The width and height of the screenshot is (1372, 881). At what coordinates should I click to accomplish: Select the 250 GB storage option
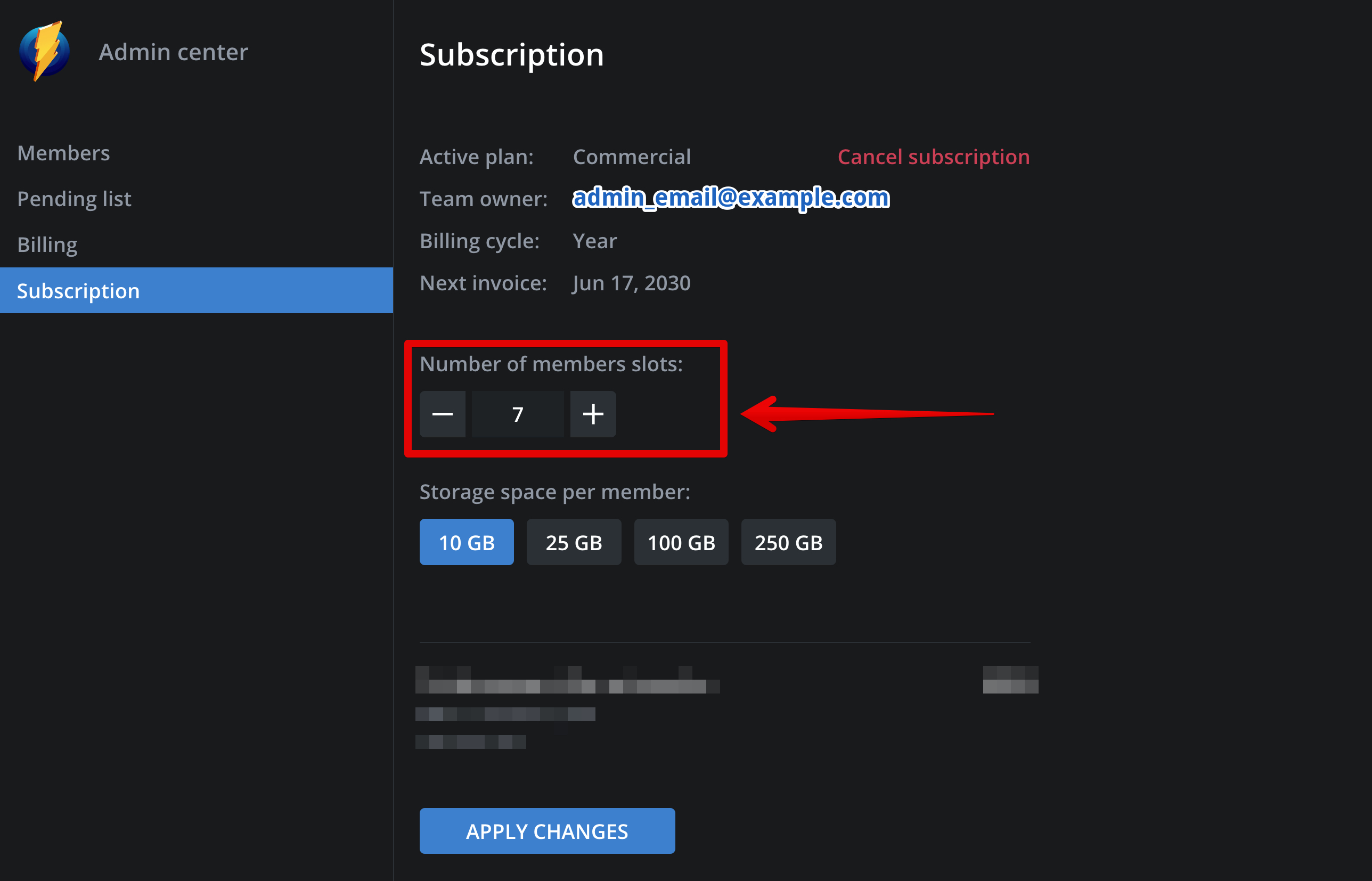tap(789, 541)
